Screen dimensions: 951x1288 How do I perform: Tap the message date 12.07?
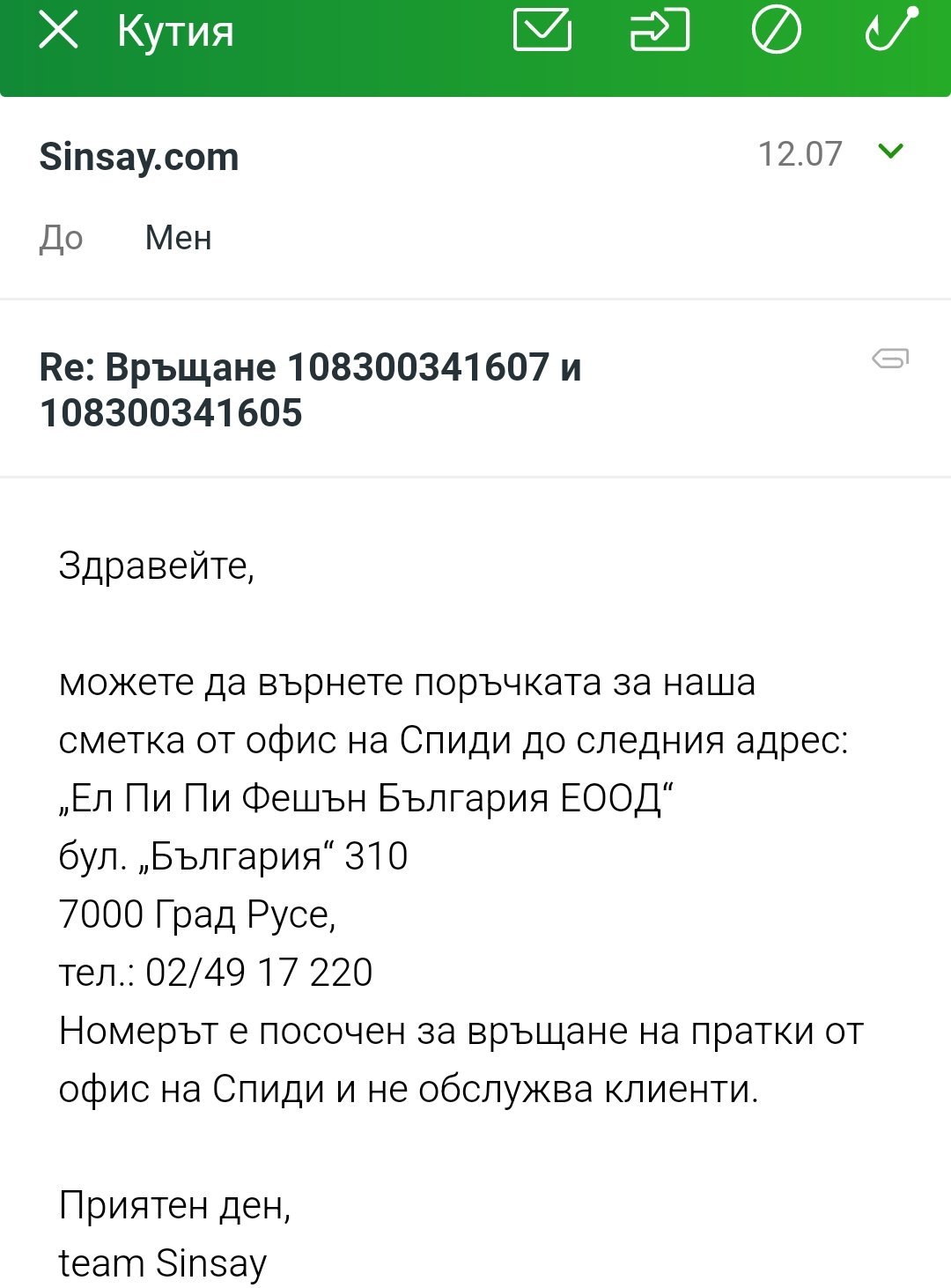tap(800, 154)
